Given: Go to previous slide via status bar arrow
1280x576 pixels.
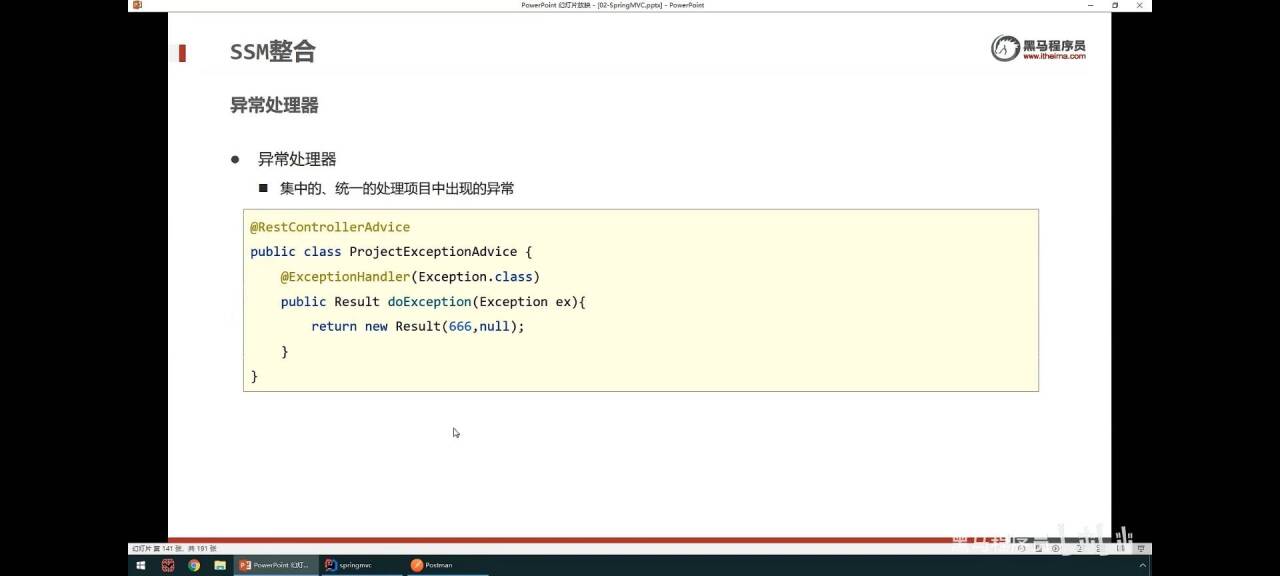Looking at the screenshot, I should tap(1022, 548).
